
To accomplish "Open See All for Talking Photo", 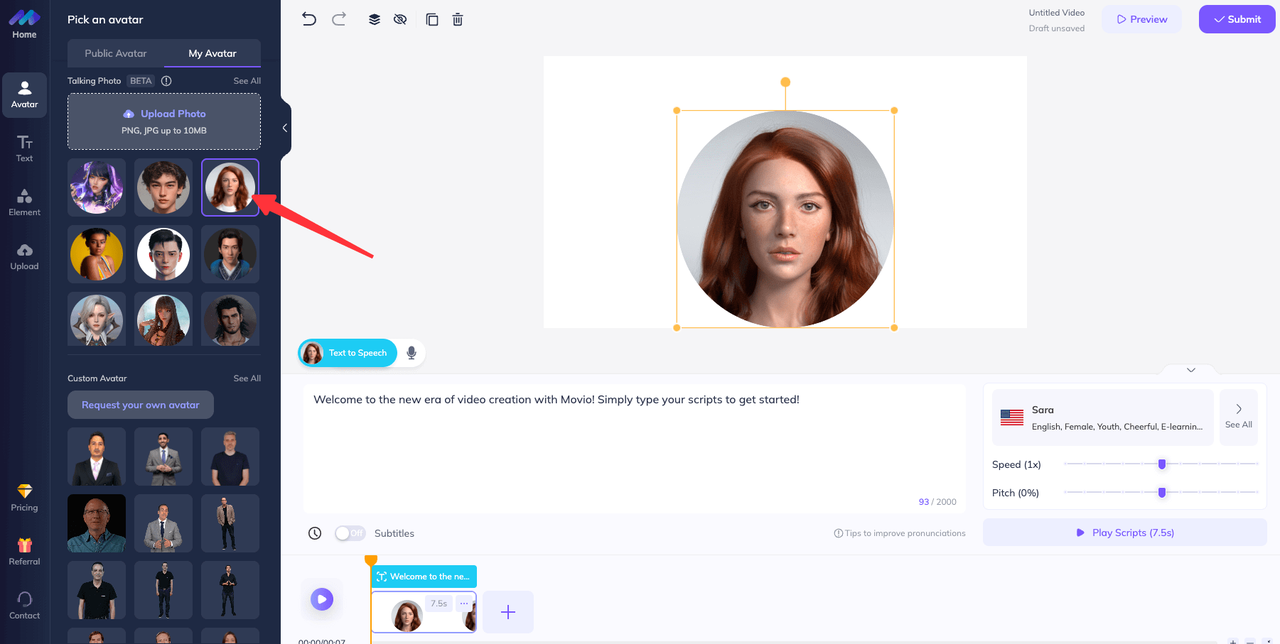I will pos(247,81).
